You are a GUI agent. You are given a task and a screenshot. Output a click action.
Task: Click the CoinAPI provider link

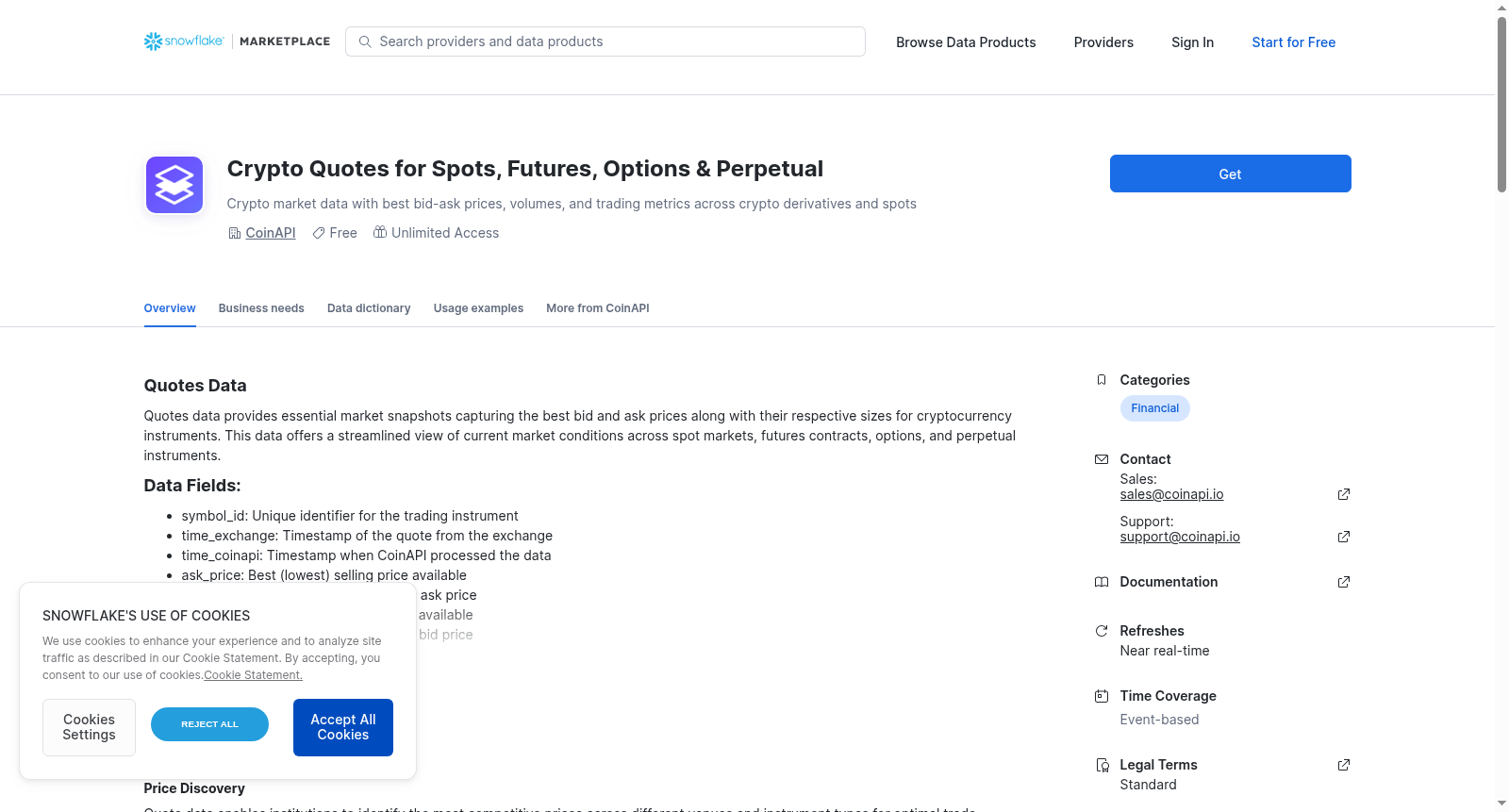(271, 233)
